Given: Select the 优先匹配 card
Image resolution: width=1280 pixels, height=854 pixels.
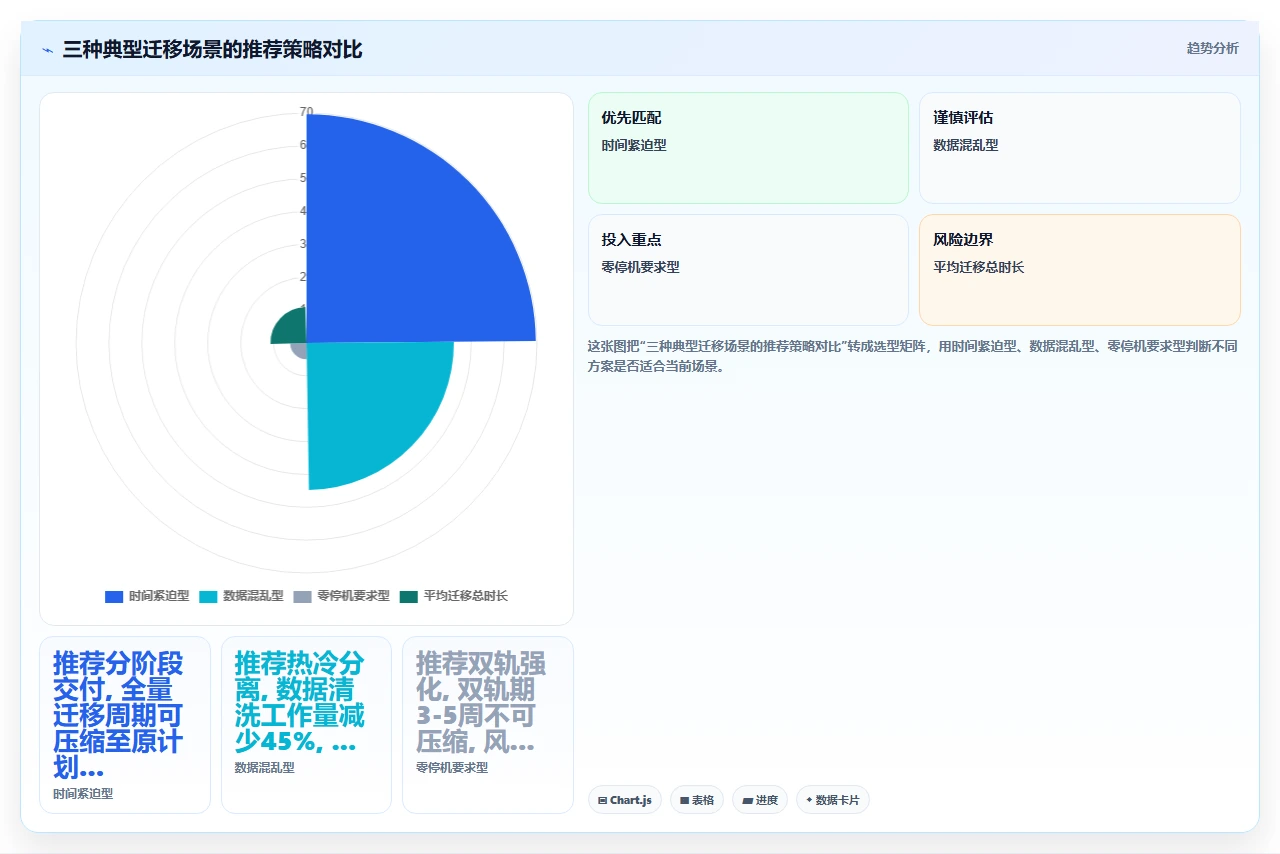Looking at the screenshot, I should coord(748,148).
